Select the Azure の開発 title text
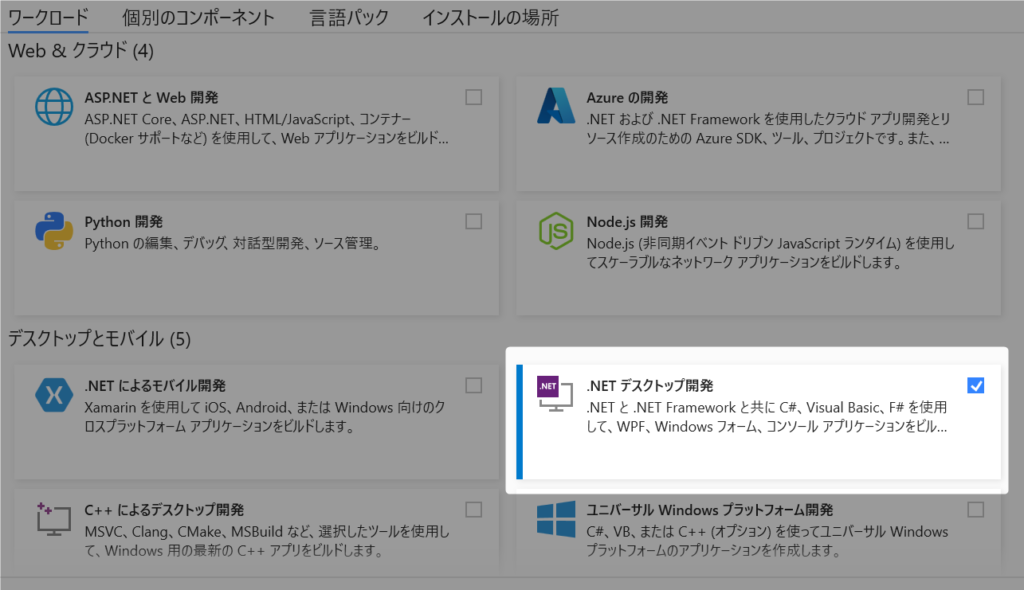 point(627,97)
